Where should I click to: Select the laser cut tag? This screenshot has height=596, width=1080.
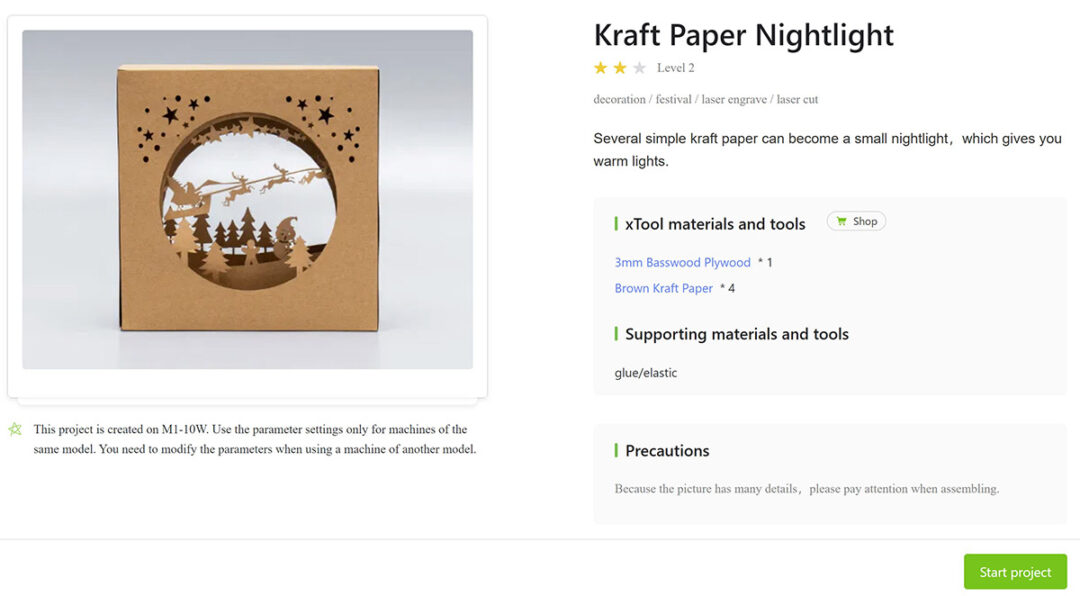799,99
